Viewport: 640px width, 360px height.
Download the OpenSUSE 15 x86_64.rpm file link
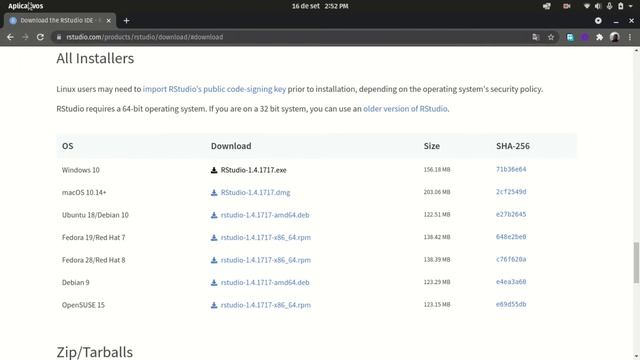(x=266, y=305)
